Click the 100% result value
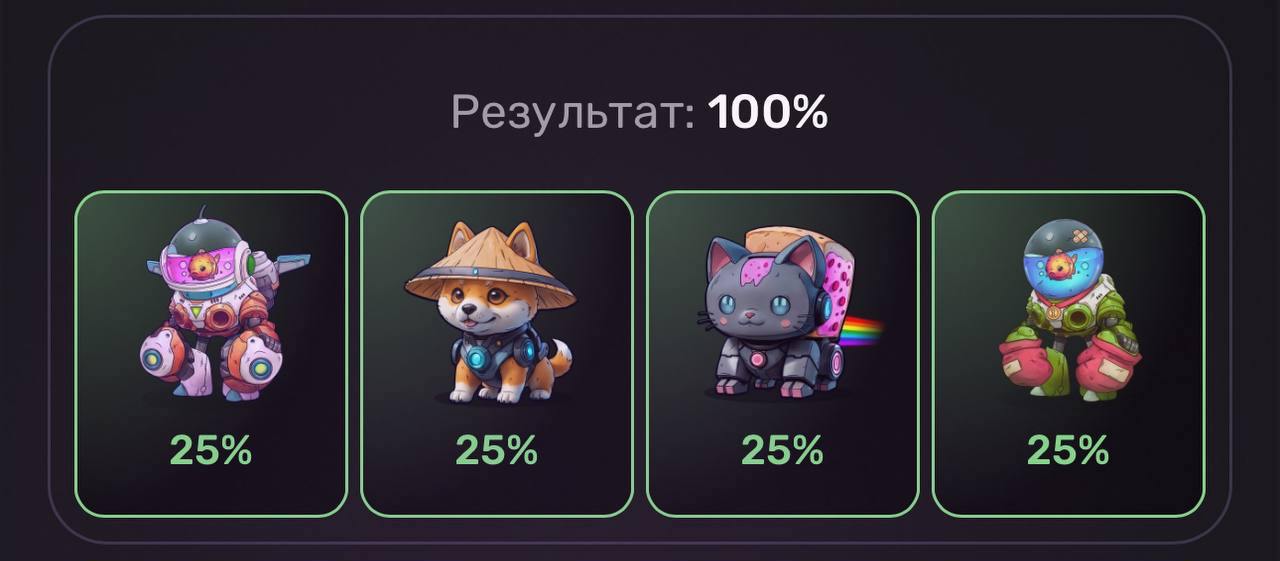1280x561 pixels. pos(768,112)
